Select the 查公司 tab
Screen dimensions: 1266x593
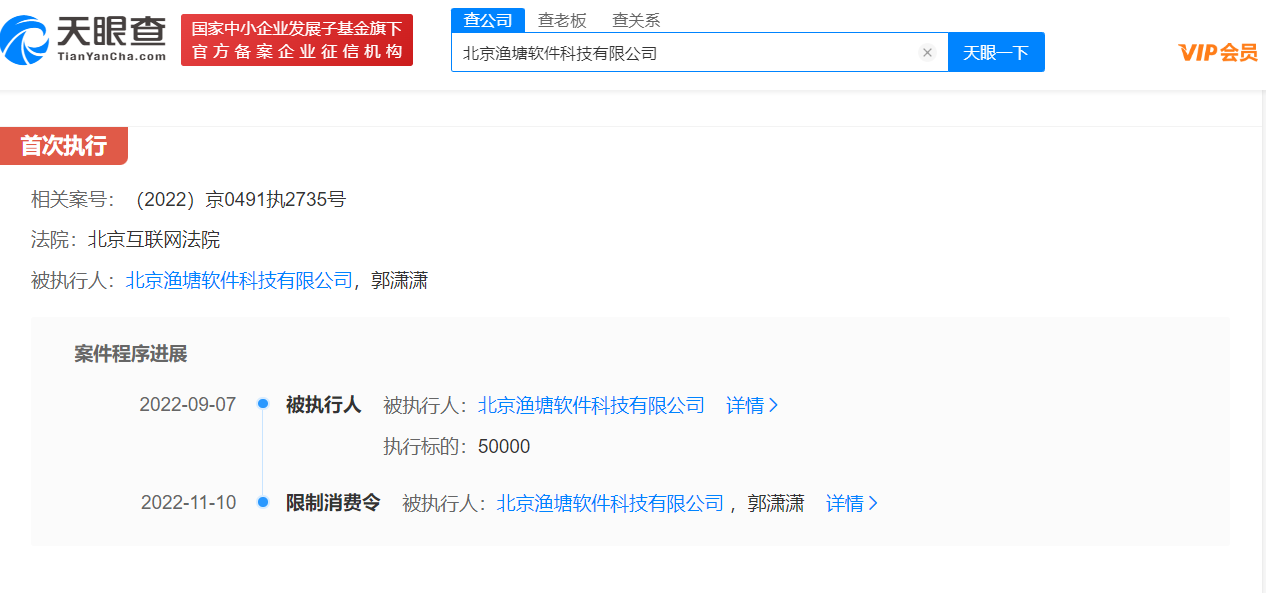488,20
